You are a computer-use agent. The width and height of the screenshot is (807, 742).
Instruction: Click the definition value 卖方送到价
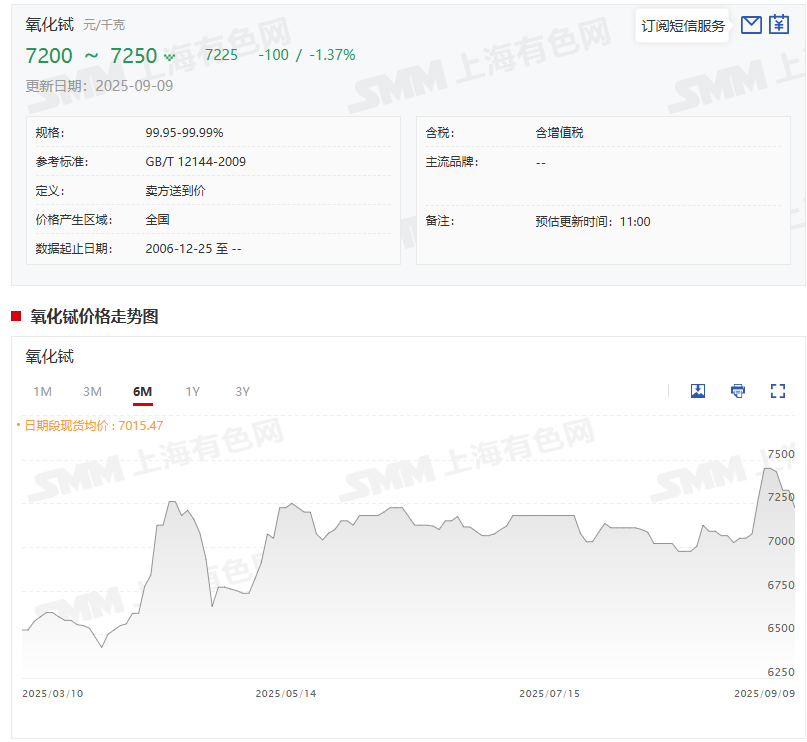point(176,191)
